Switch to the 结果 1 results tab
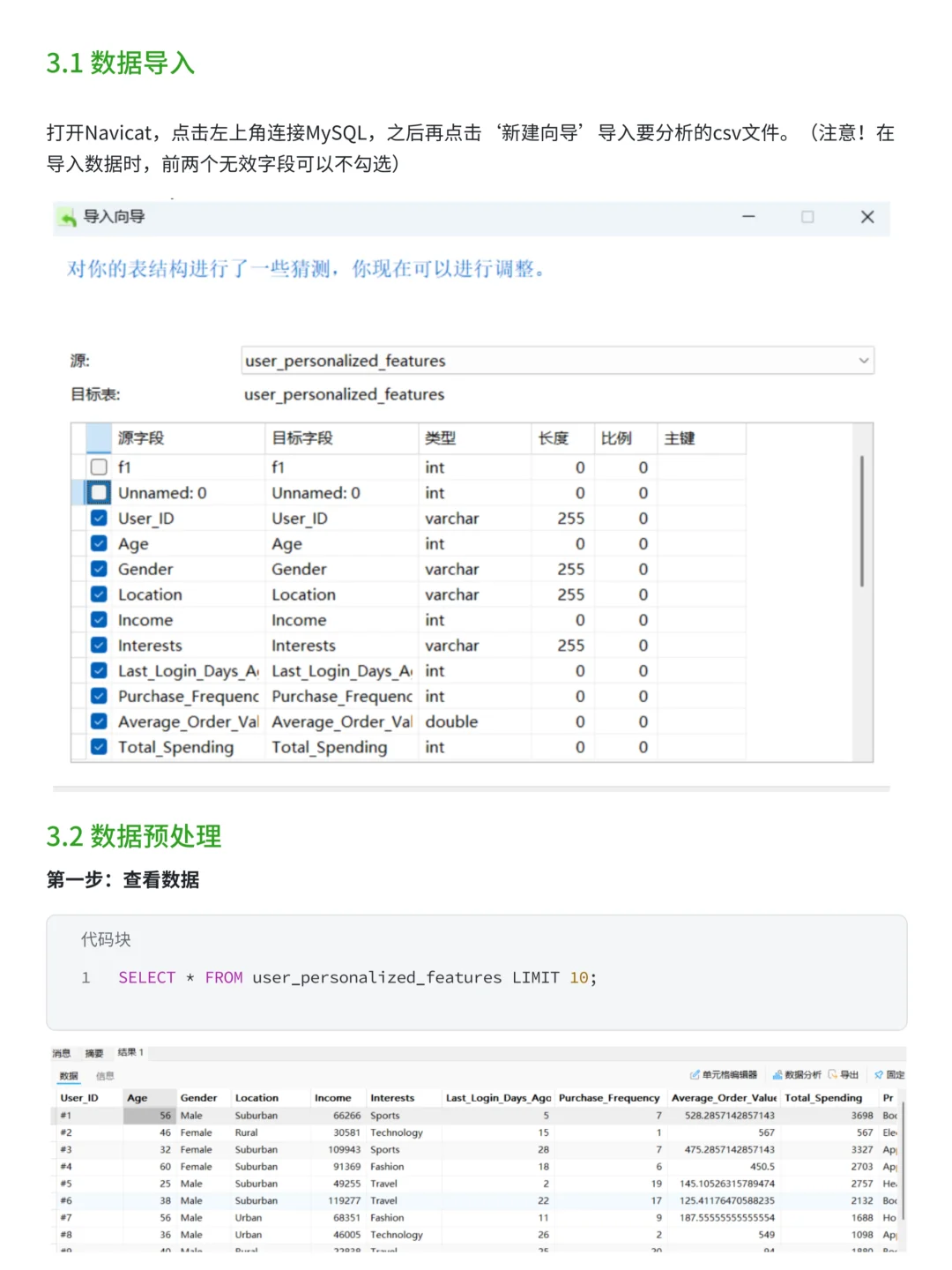 point(130,1052)
